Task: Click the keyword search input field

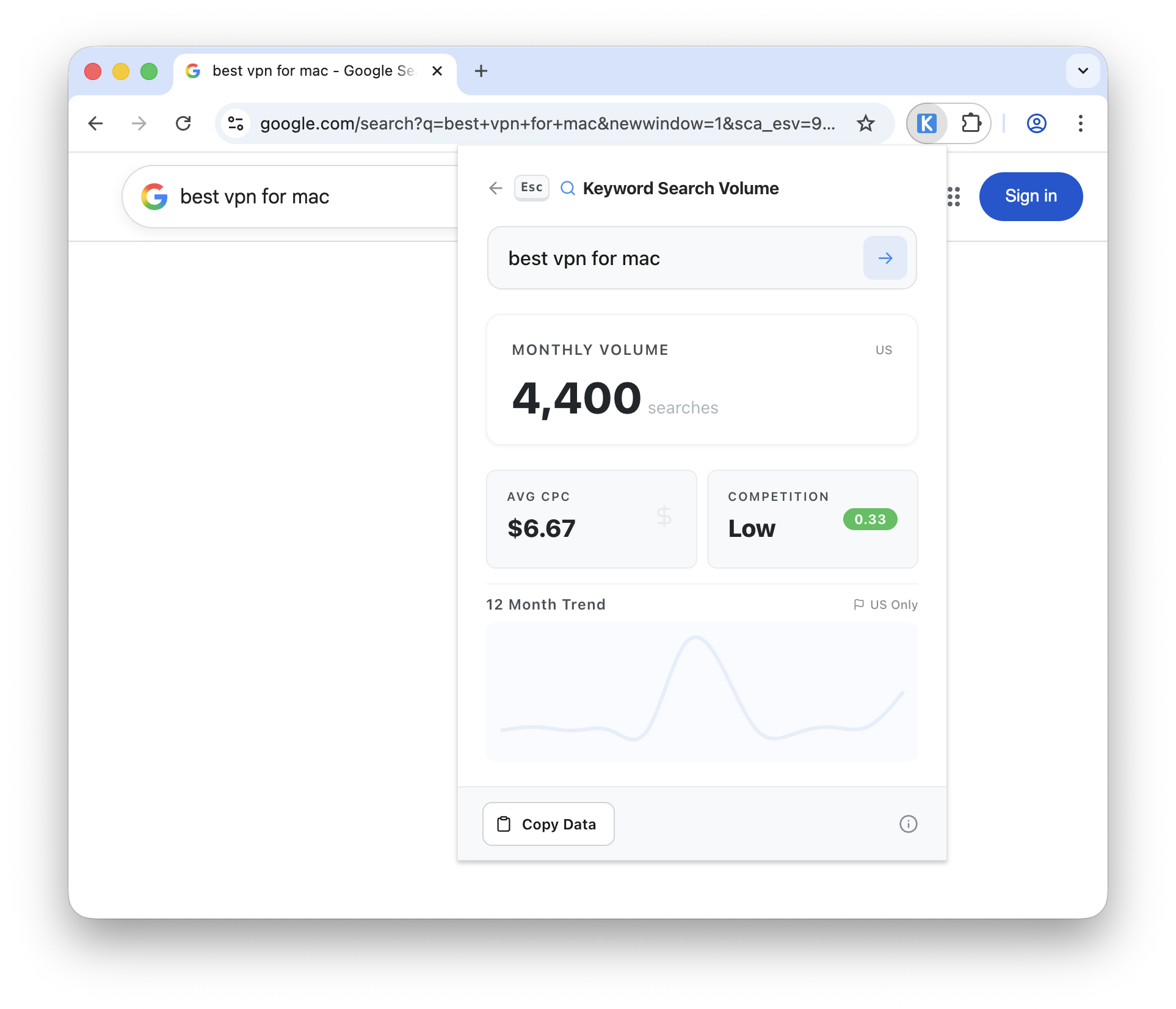Action: tap(672, 258)
